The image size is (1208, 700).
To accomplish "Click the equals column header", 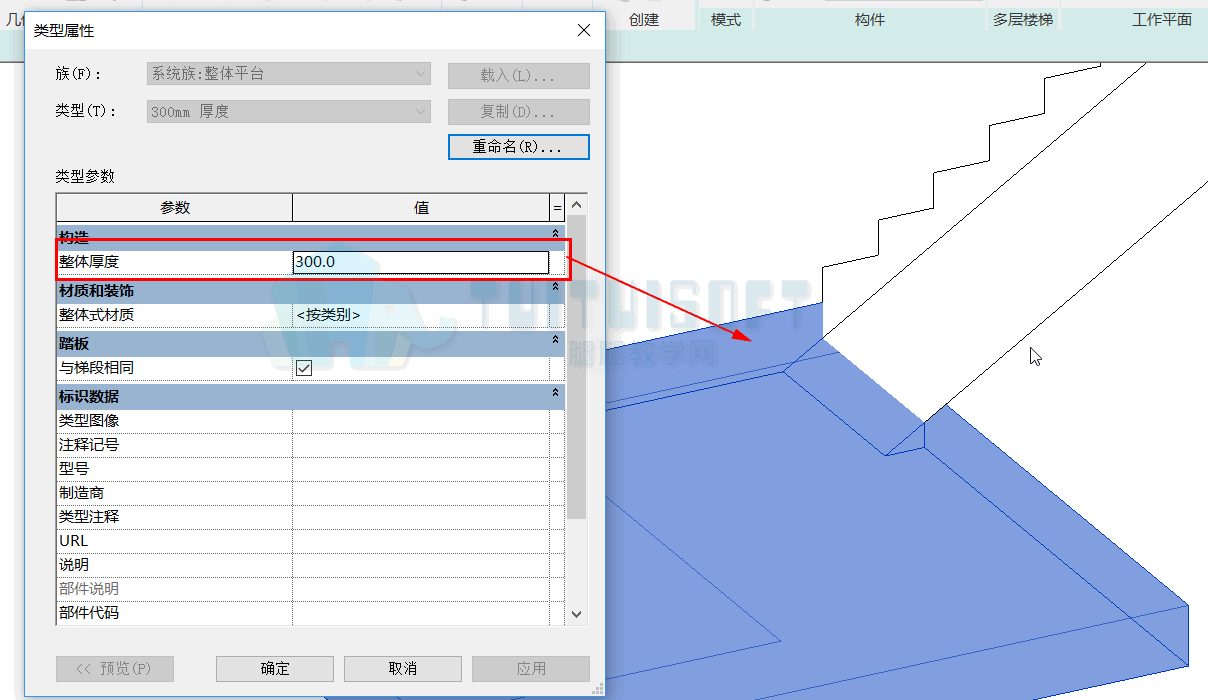I will (x=558, y=208).
